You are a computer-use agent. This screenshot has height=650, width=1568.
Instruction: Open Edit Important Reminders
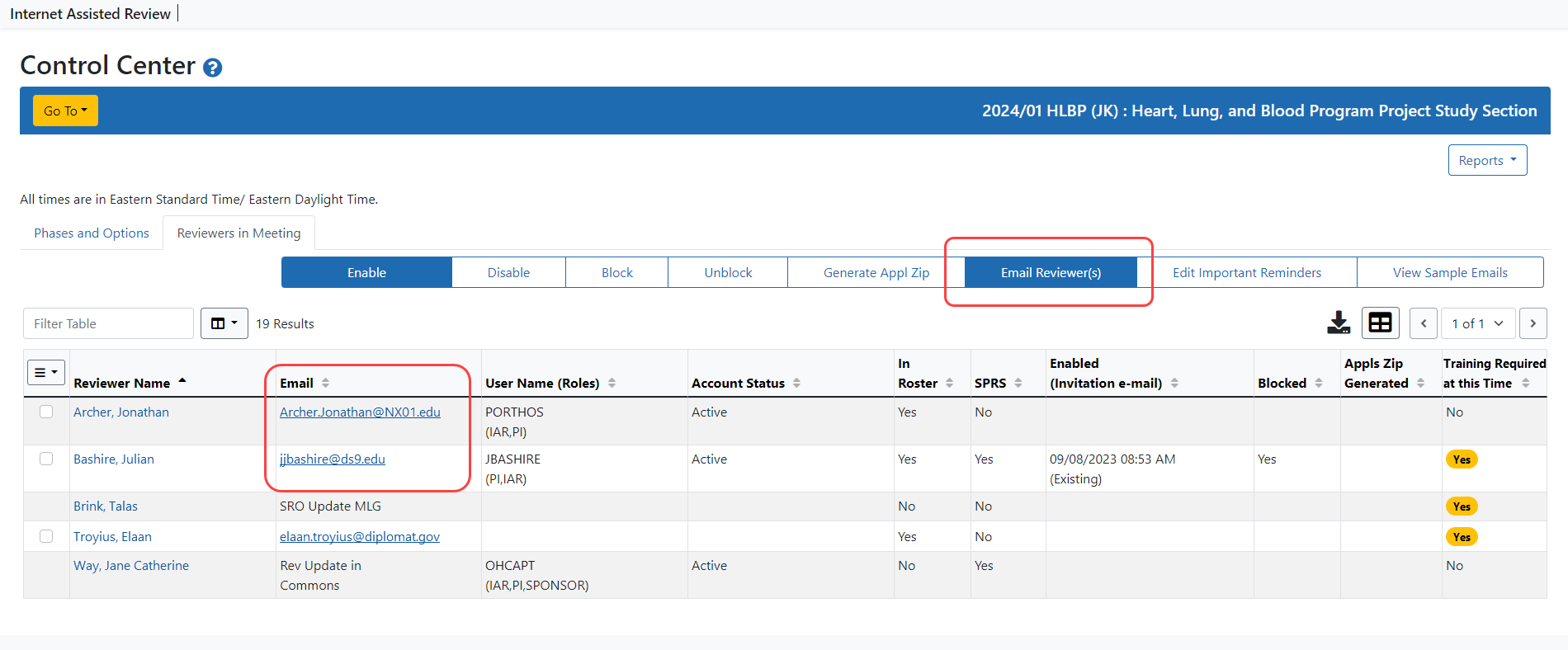(1247, 272)
